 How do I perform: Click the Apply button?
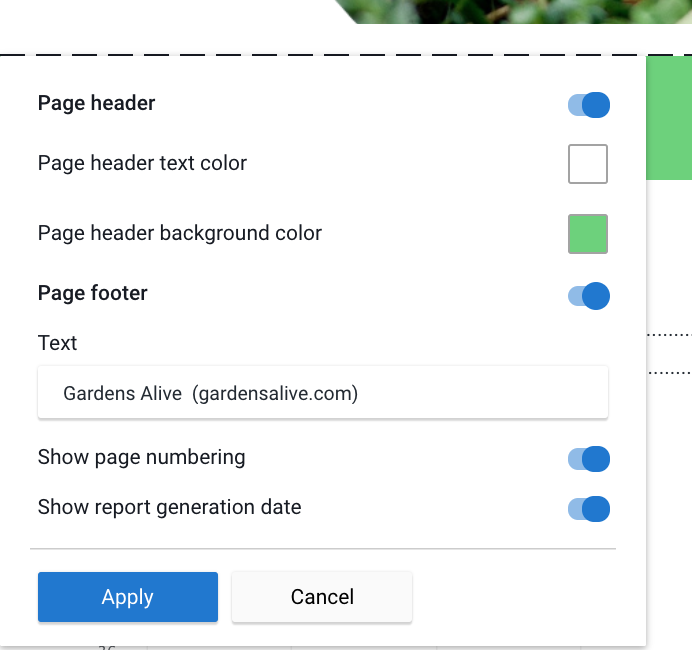[128, 597]
